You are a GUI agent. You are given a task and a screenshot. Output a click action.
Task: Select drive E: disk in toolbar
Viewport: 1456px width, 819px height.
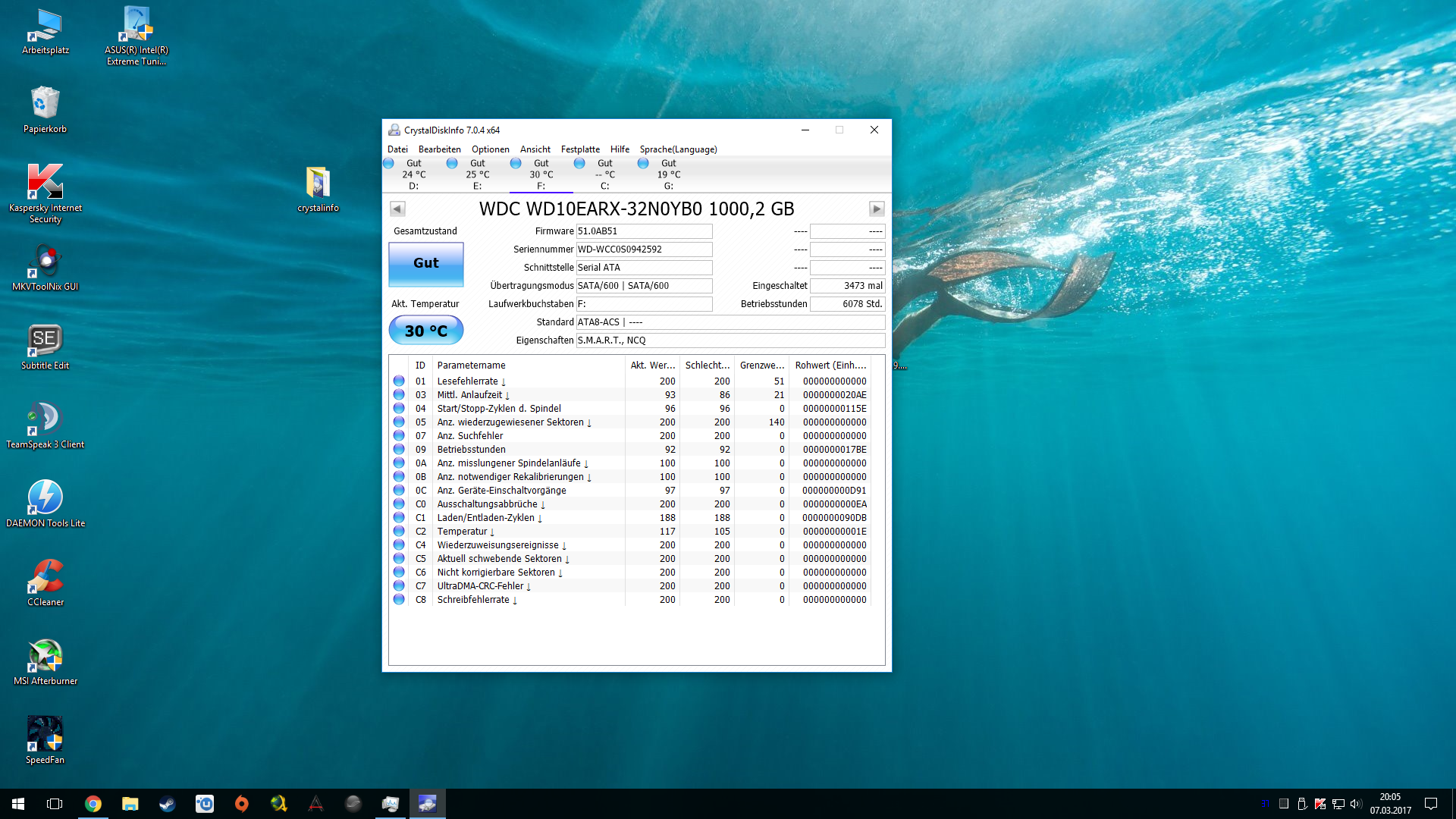point(477,174)
